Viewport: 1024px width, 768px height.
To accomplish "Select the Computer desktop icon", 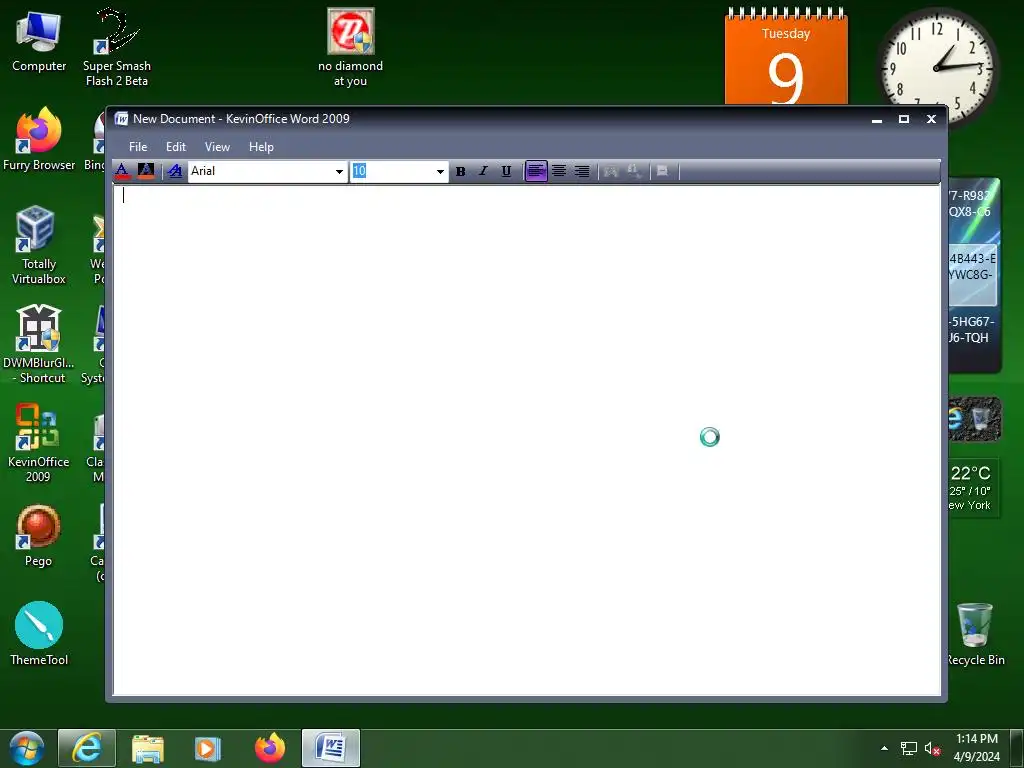I will (x=39, y=42).
